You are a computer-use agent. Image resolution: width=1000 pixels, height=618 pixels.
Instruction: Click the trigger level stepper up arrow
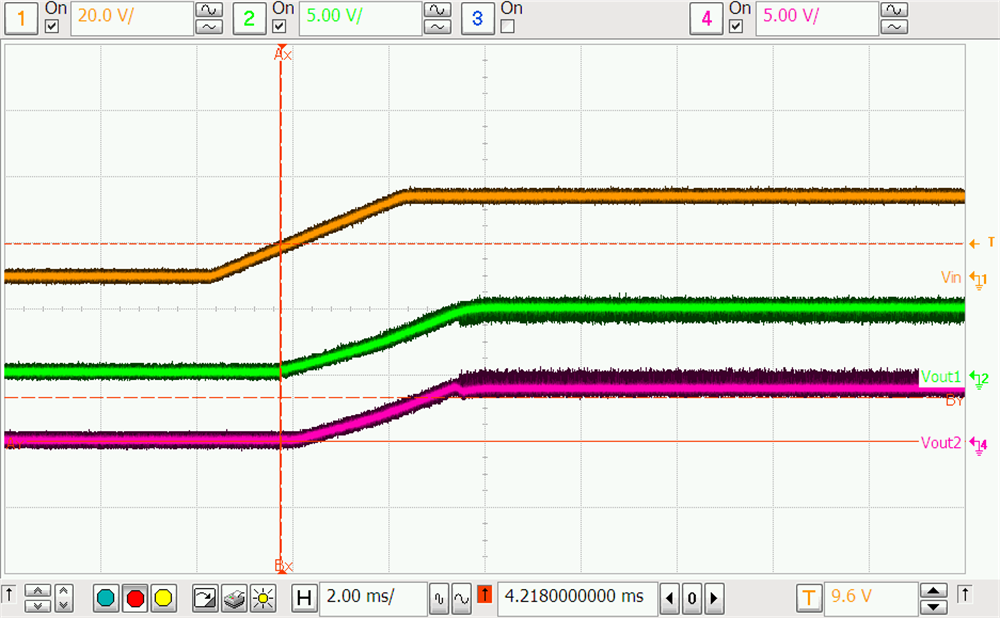coord(933,591)
